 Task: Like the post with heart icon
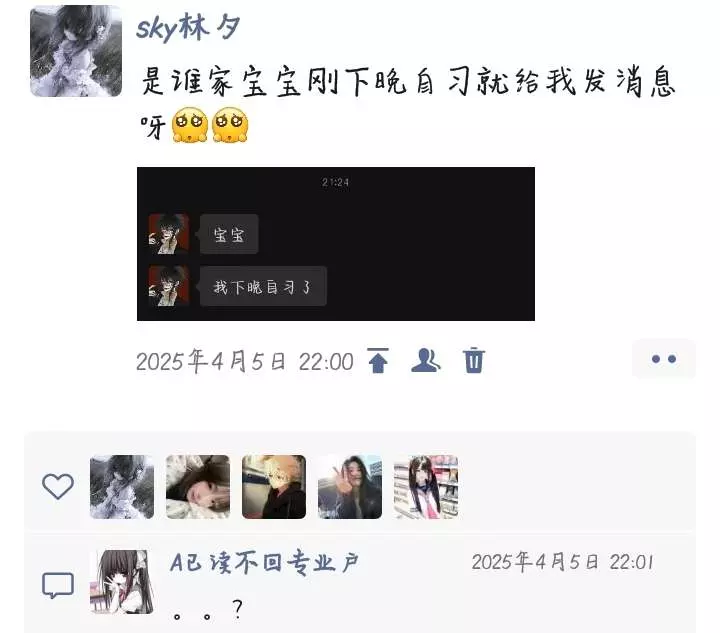(58, 486)
